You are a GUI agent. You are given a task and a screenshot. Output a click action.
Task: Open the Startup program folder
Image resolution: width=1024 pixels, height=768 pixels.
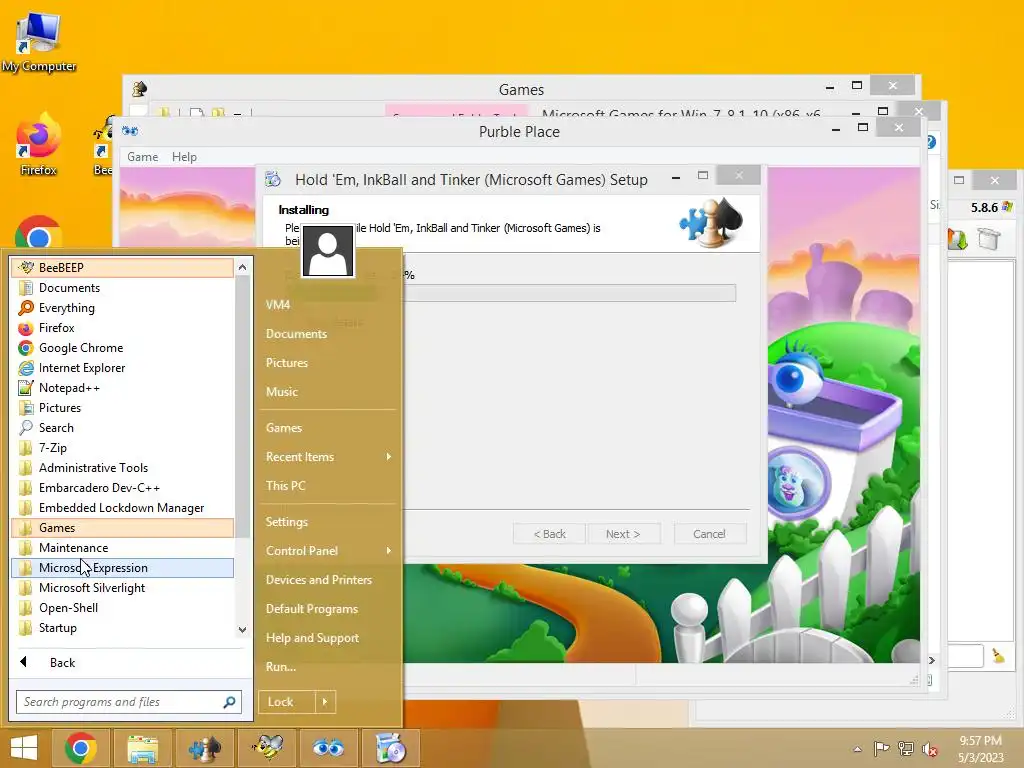tap(122, 628)
